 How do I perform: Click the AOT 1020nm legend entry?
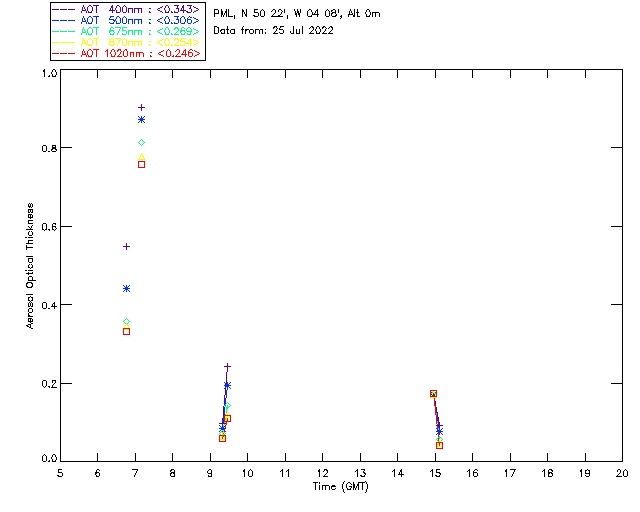click(127, 53)
